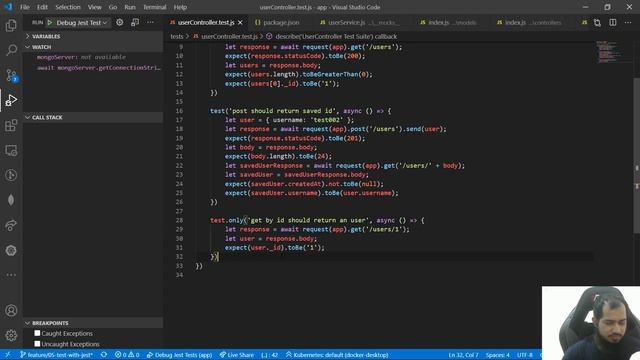Open the Extensions view icon
Viewport: 640px width, 360px height.
pos(11,125)
